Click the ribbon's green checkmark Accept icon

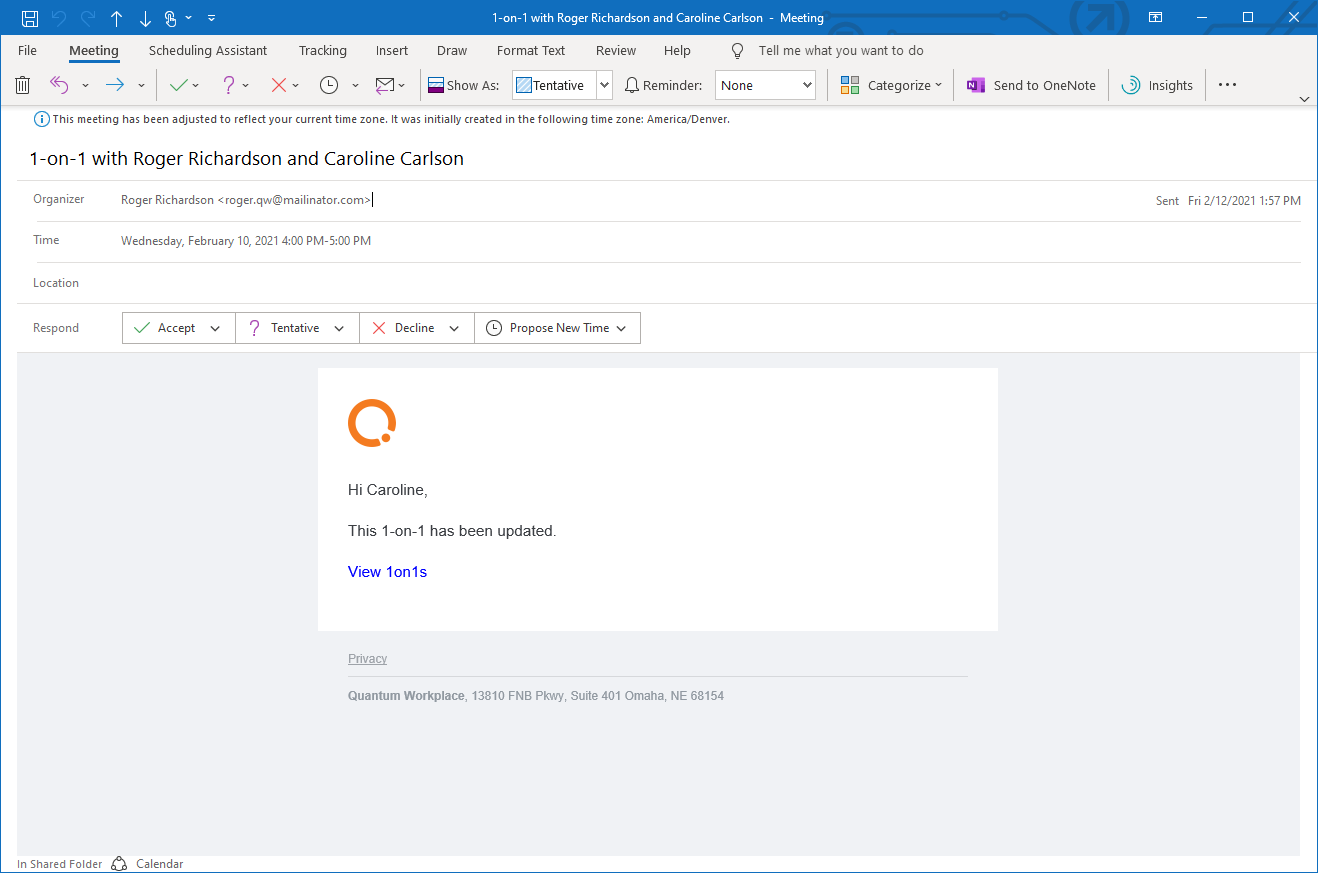178,86
